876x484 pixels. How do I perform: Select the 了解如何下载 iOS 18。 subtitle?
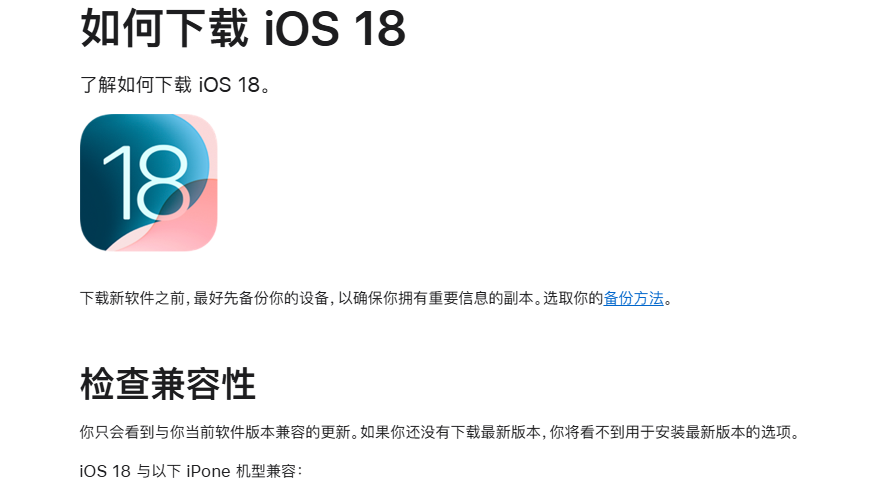pyautogui.click(x=175, y=85)
